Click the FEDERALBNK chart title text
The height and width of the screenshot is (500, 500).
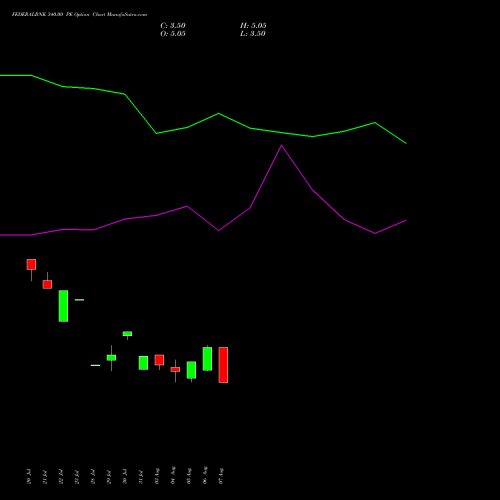[79, 15]
